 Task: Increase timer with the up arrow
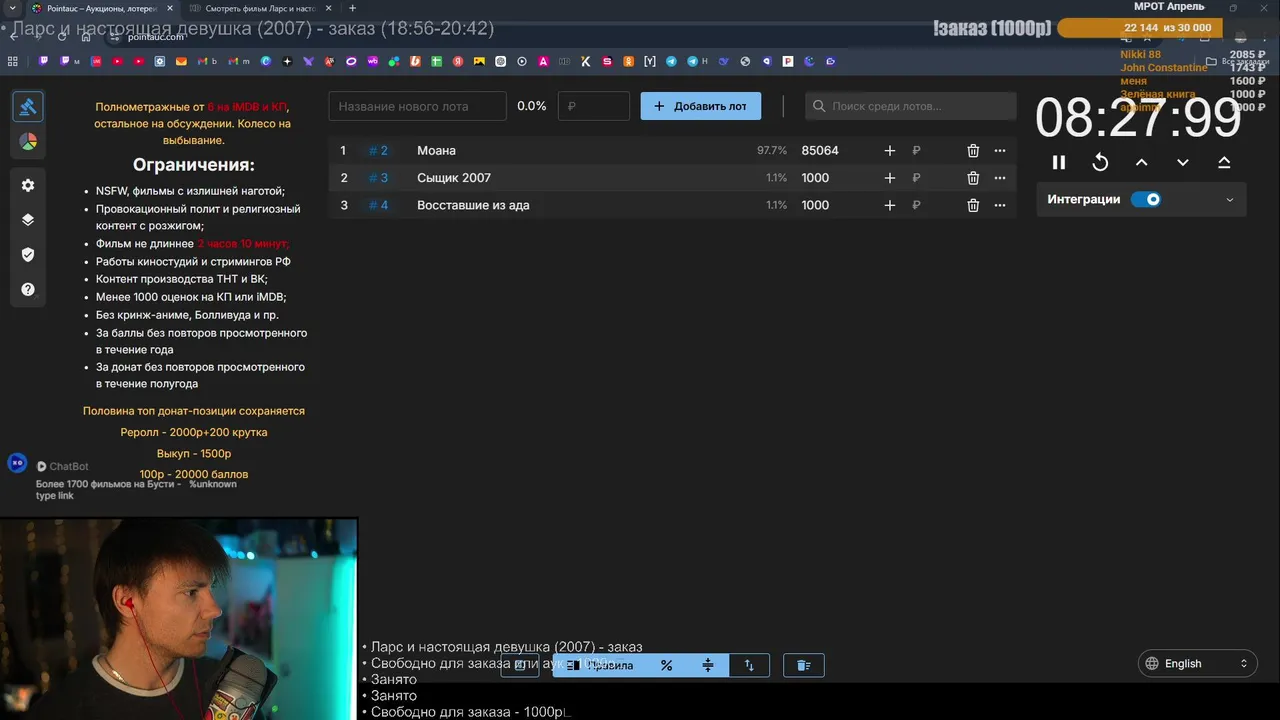pos(1141,162)
